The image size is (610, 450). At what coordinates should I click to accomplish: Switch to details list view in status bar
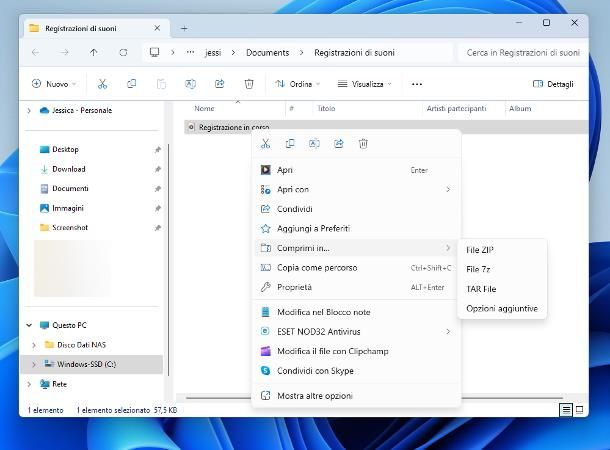click(x=566, y=410)
